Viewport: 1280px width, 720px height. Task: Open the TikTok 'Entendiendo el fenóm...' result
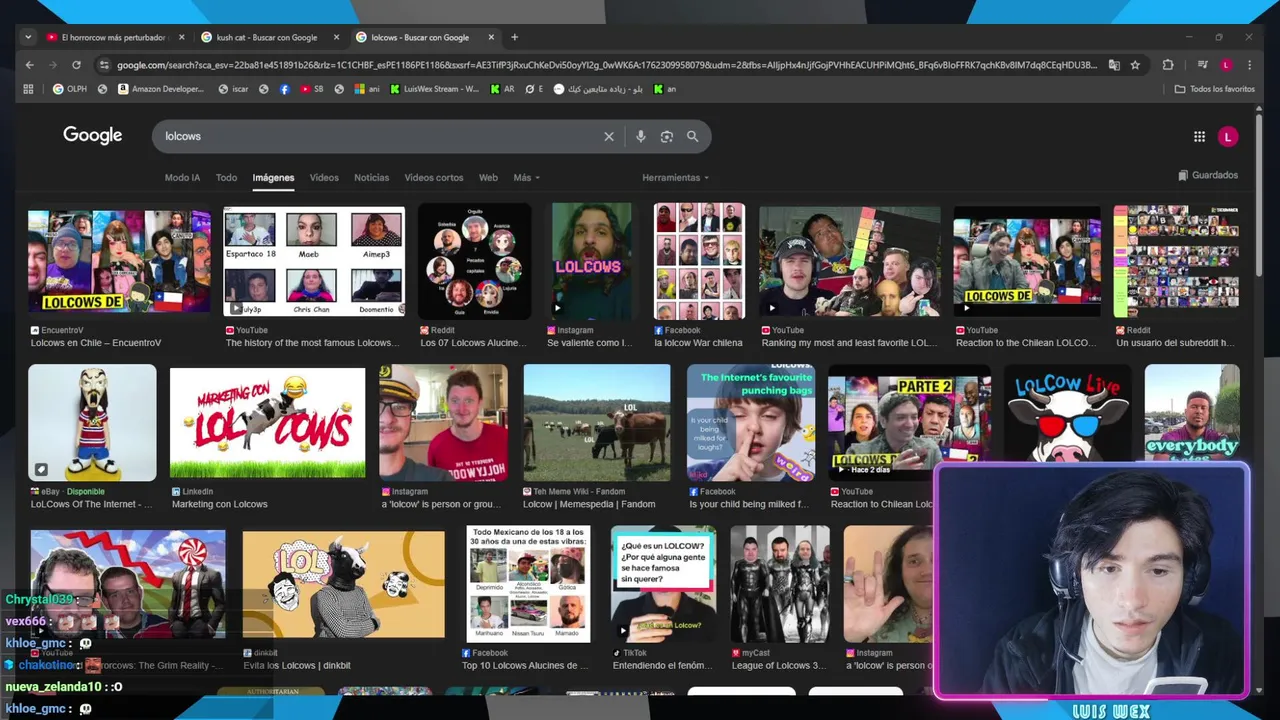(663, 584)
